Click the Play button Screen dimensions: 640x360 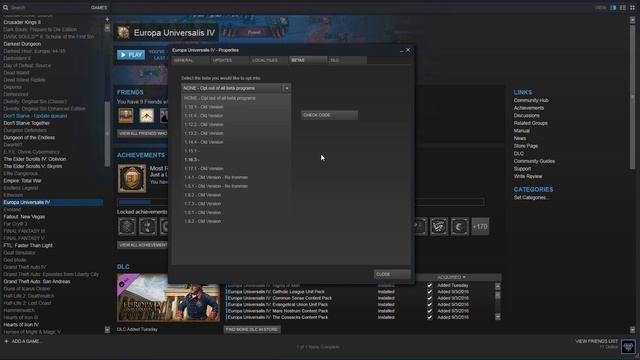(131, 55)
